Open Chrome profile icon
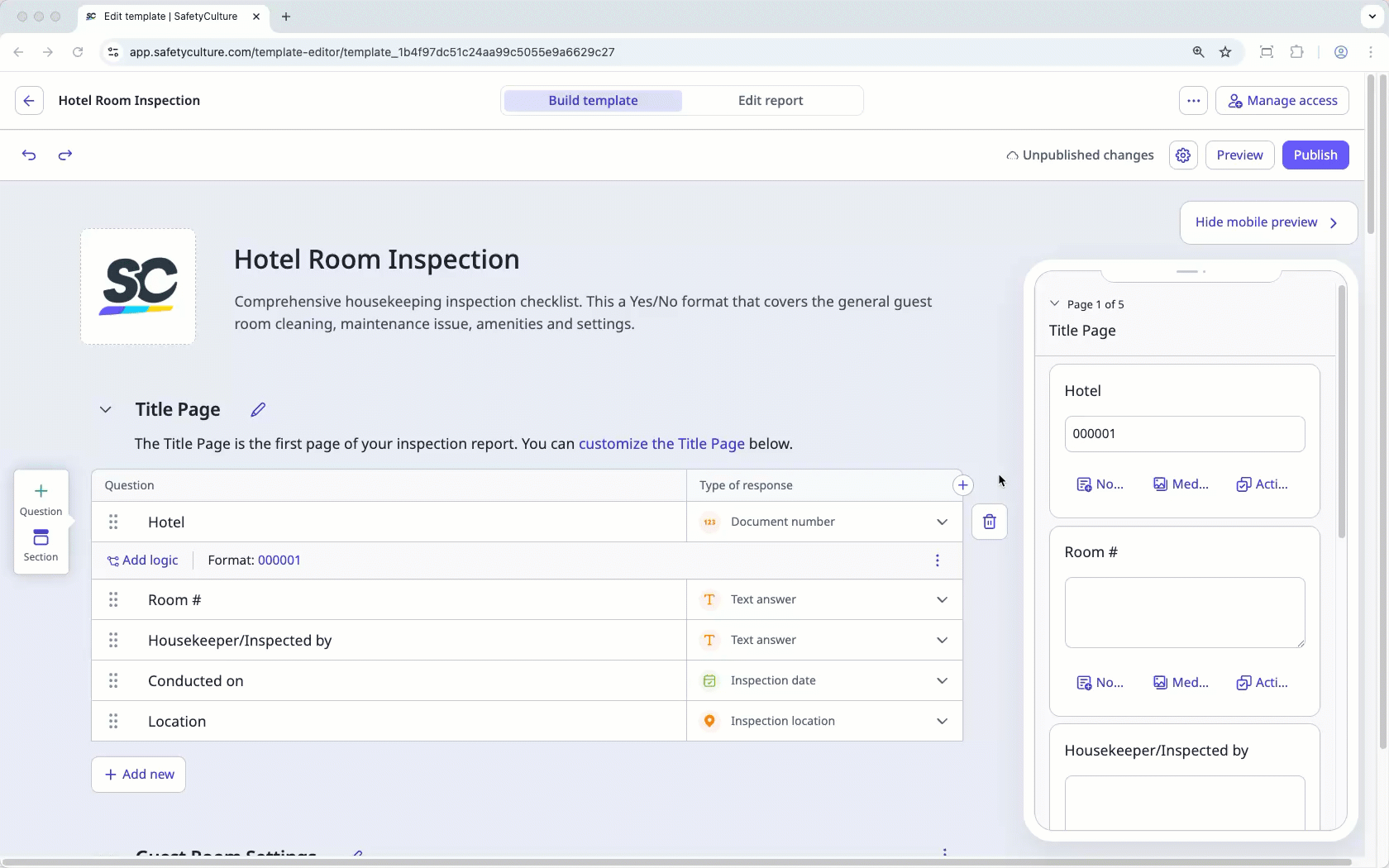 click(x=1341, y=52)
